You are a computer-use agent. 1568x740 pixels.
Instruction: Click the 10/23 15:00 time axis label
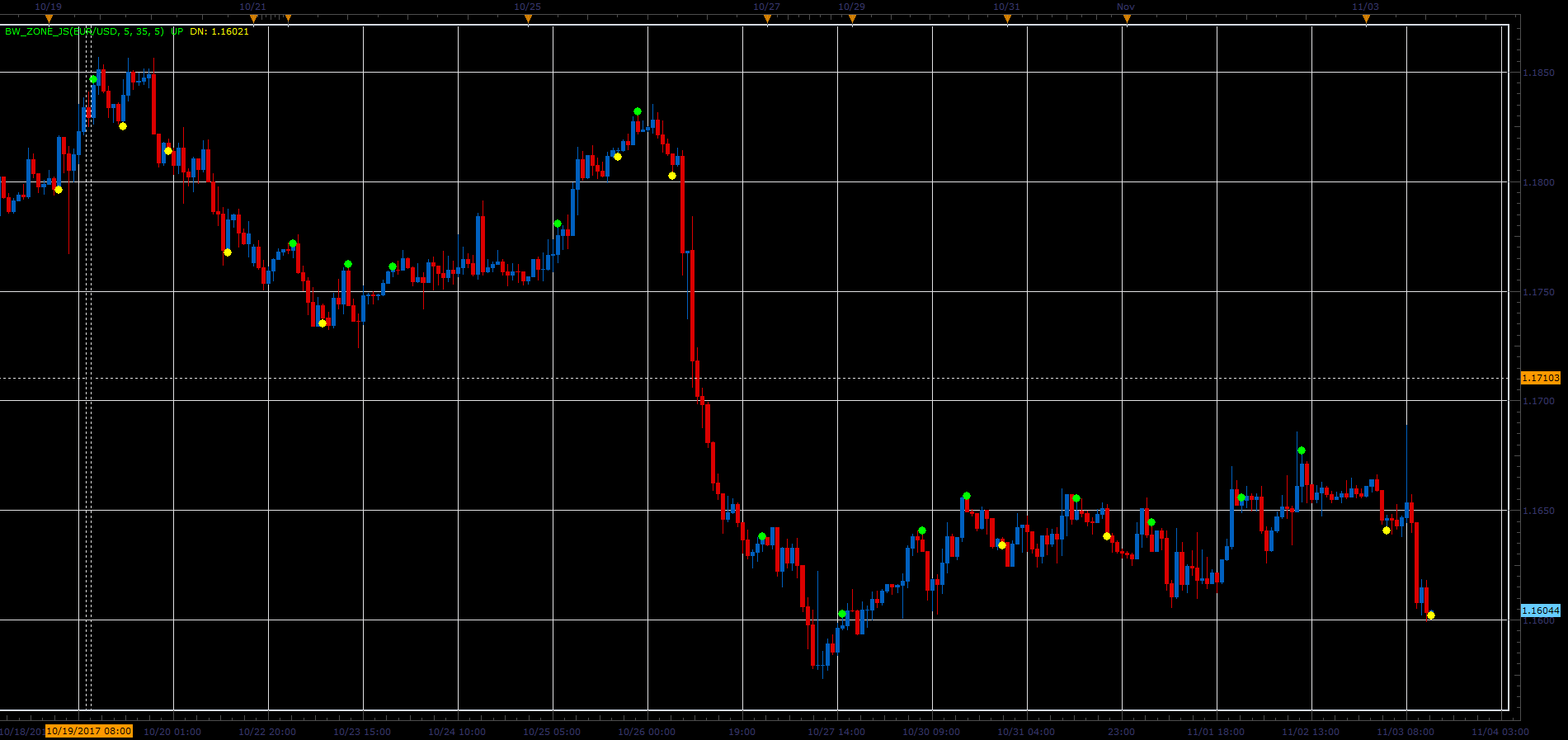click(362, 732)
